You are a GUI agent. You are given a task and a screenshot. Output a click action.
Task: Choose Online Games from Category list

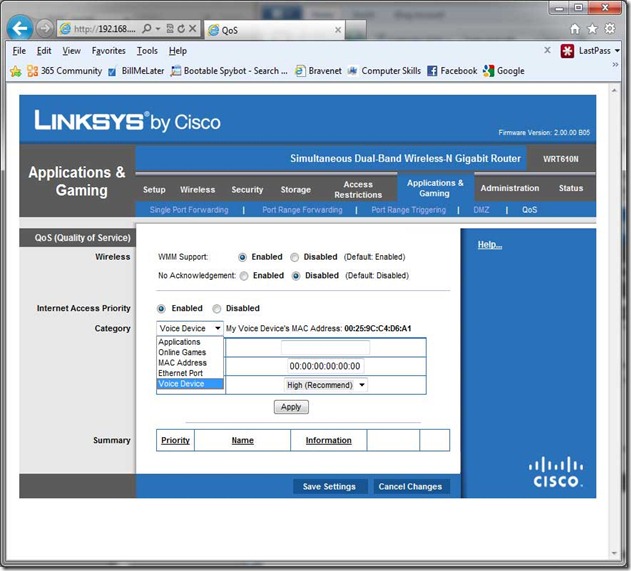(x=190, y=352)
